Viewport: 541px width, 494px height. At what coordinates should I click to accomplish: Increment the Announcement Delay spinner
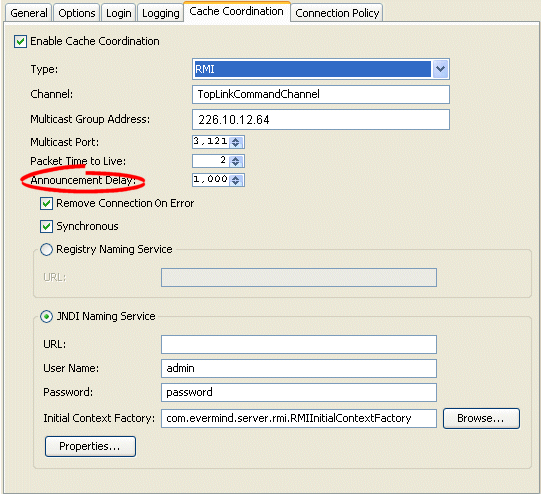236,178
